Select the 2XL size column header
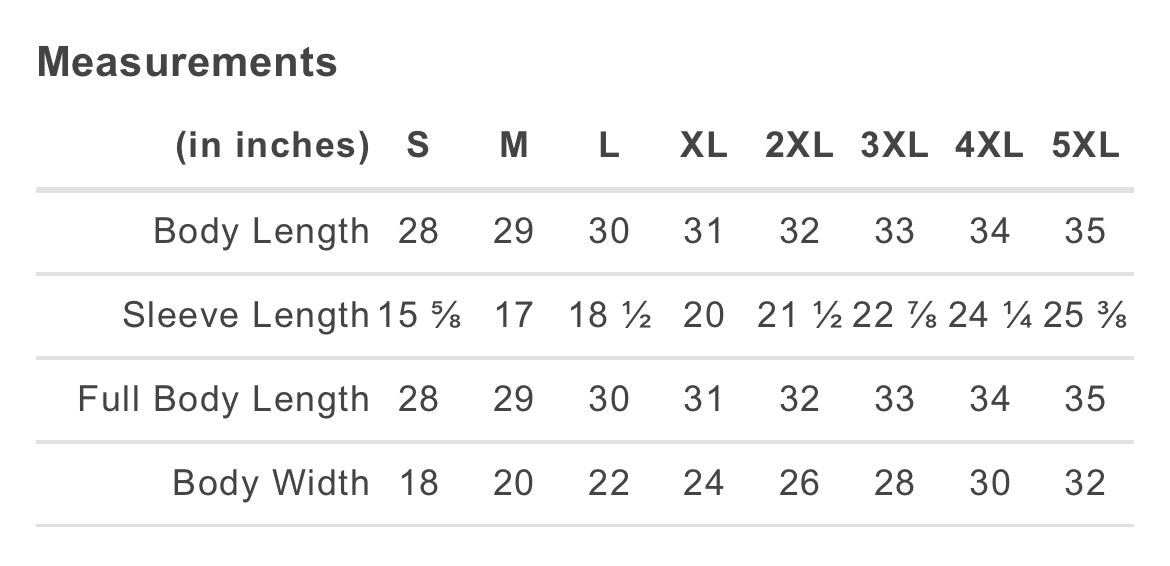The height and width of the screenshot is (566, 1170). point(799,146)
